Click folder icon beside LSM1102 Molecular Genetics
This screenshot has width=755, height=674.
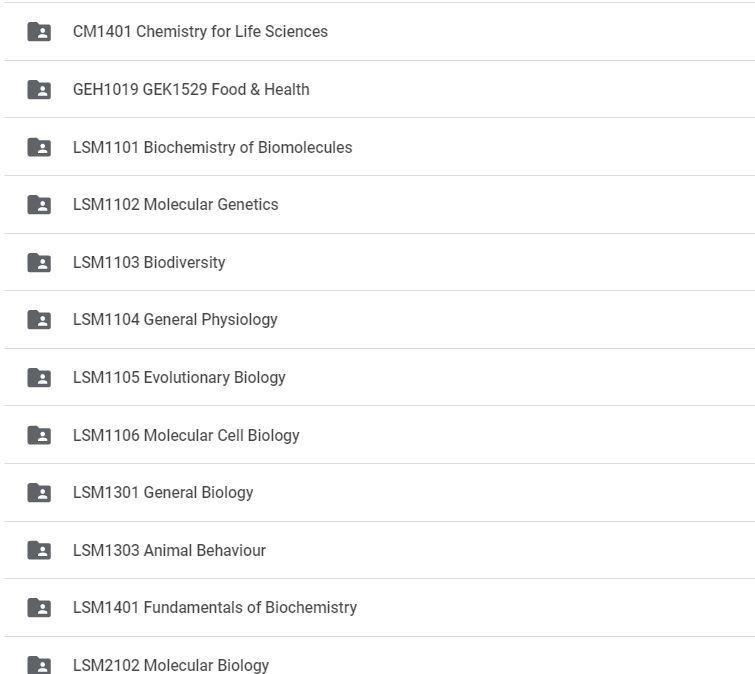coord(39,205)
